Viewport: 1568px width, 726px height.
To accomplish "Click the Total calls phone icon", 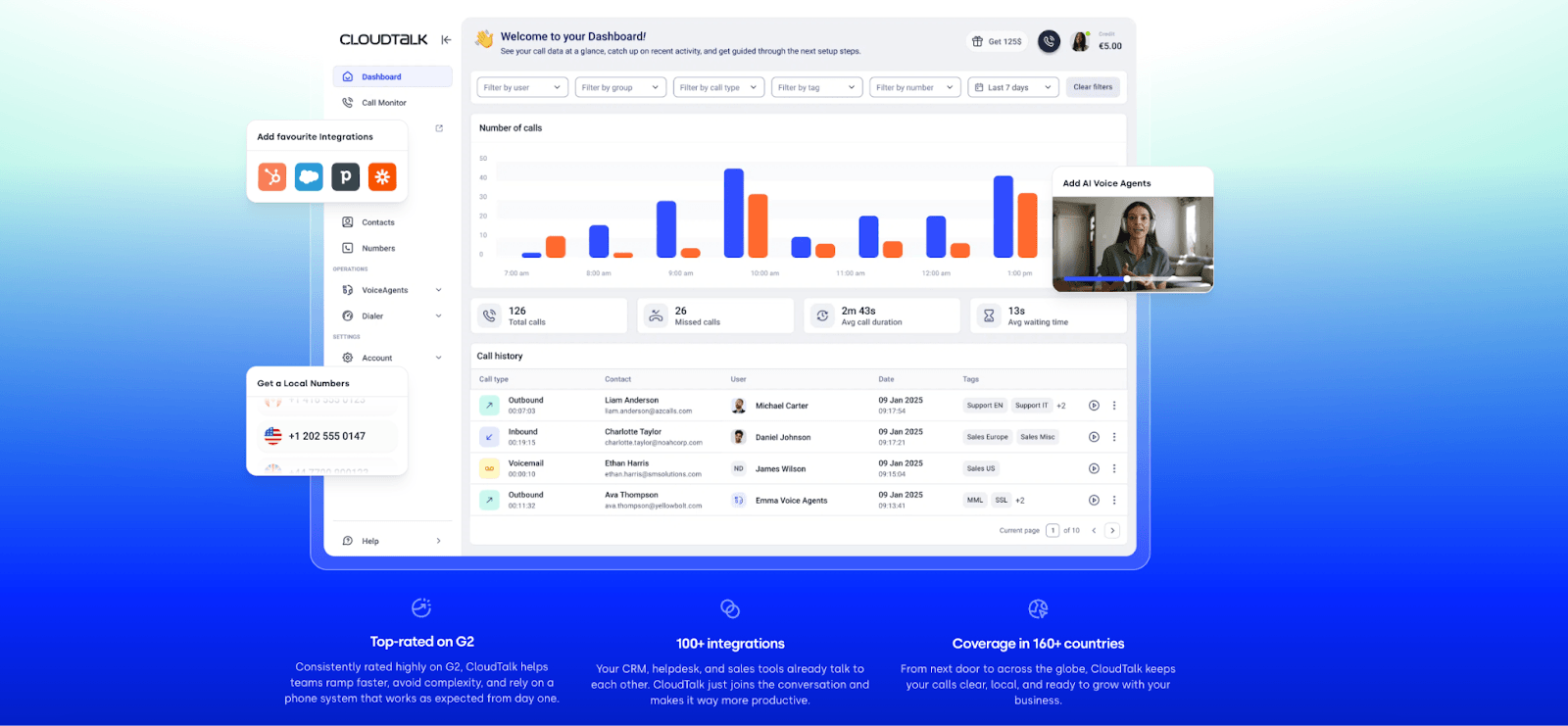I will coord(489,315).
